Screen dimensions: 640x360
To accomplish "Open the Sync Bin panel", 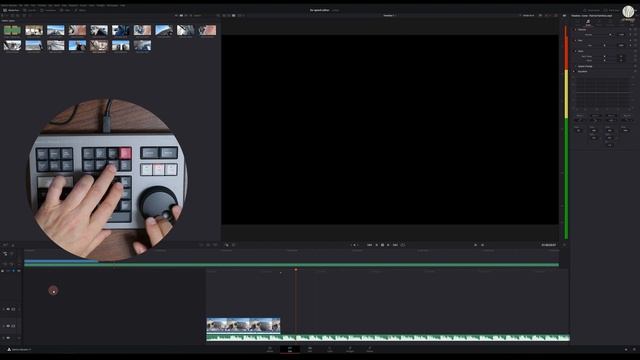I will click(x=30, y=10).
